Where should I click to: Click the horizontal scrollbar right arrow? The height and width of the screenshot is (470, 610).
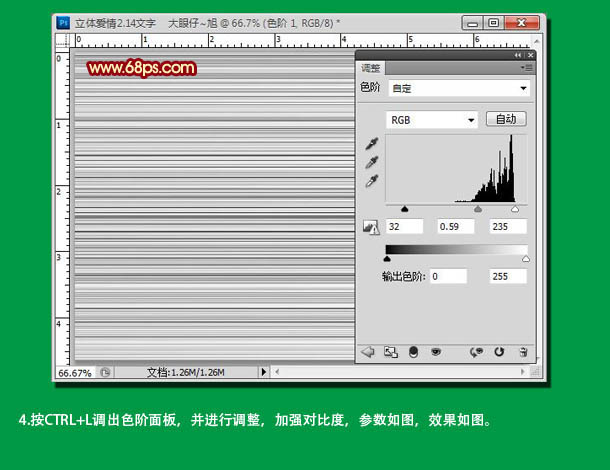point(522,372)
